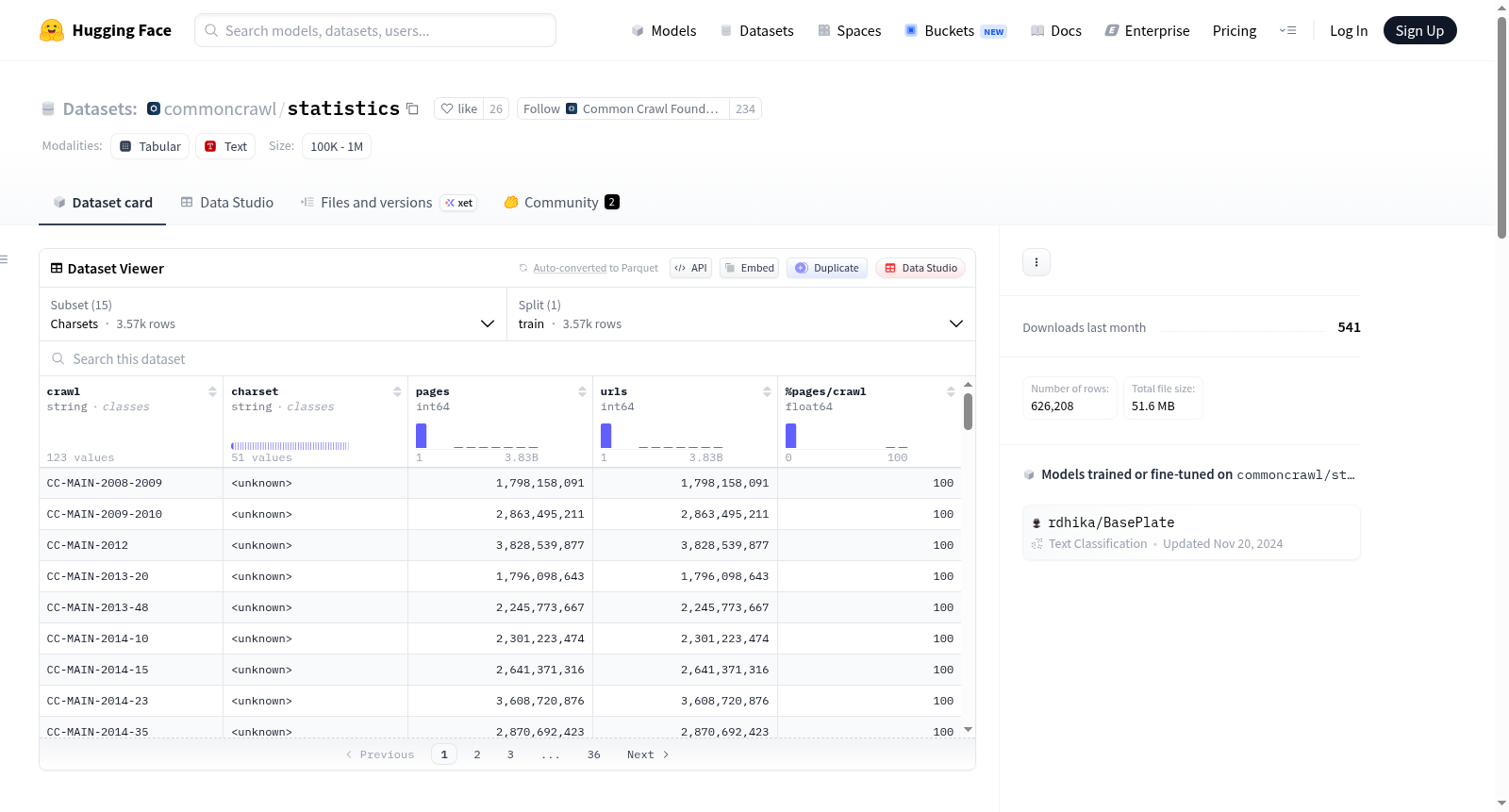This screenshot has width=1509, height=812.
Task: Click the Previous page button
Action: [x=380, y=754]
